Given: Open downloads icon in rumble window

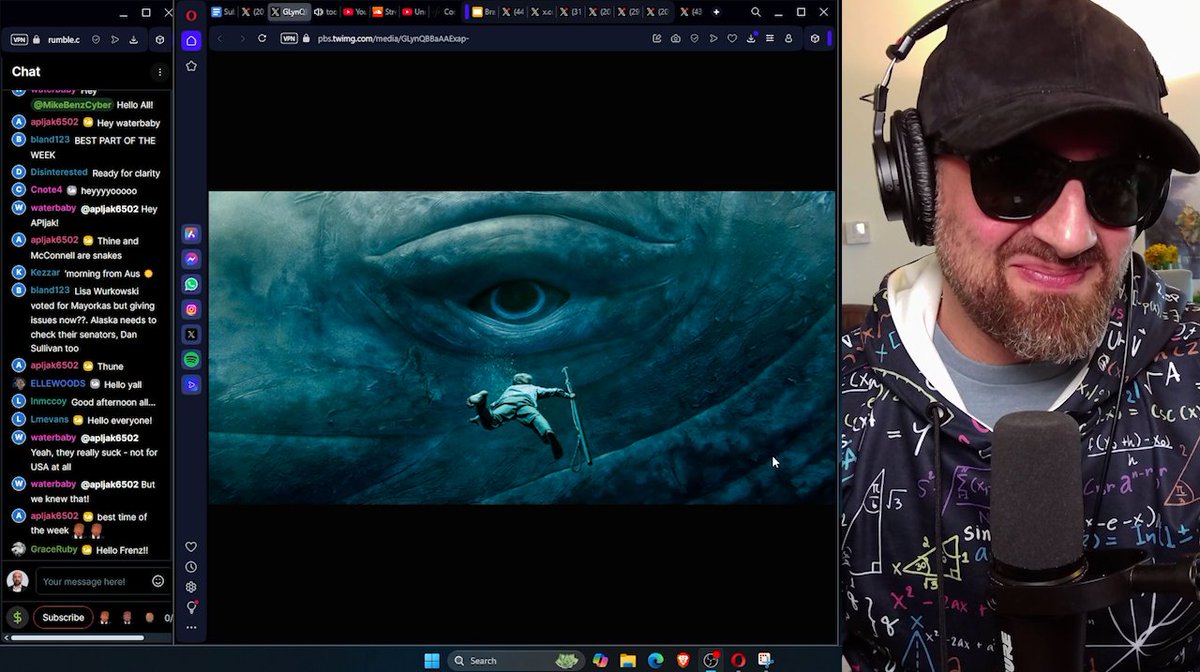Looking at the screenshot, I should tap(133, 40).
